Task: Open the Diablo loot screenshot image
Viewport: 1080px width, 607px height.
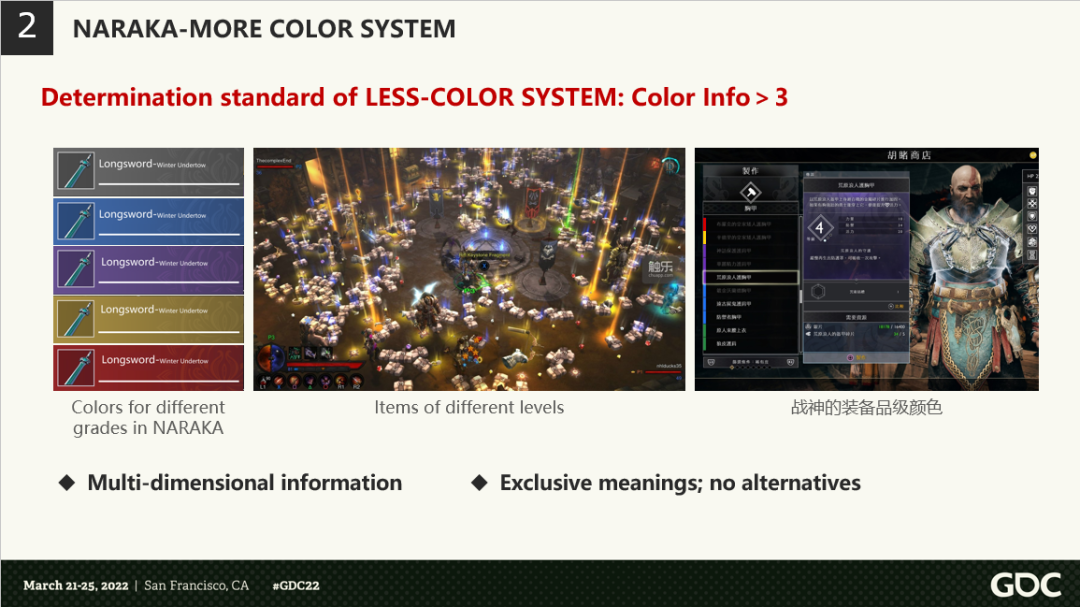Action: [x=469, y=269]
